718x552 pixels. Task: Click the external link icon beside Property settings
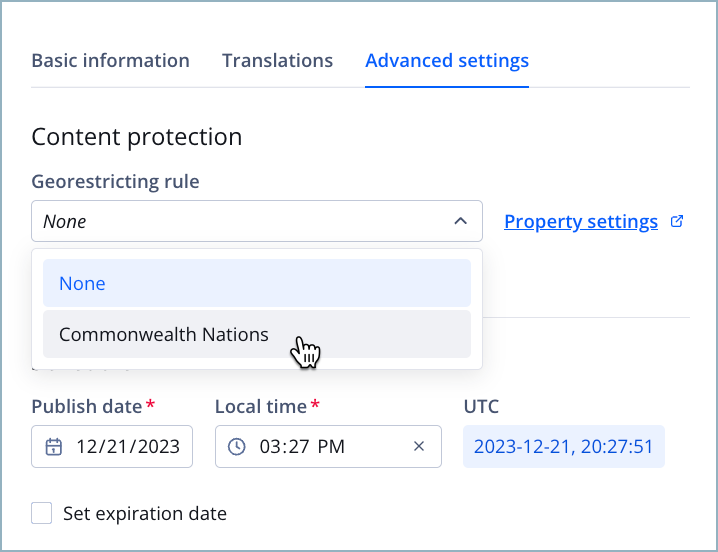tap(677, 221)
